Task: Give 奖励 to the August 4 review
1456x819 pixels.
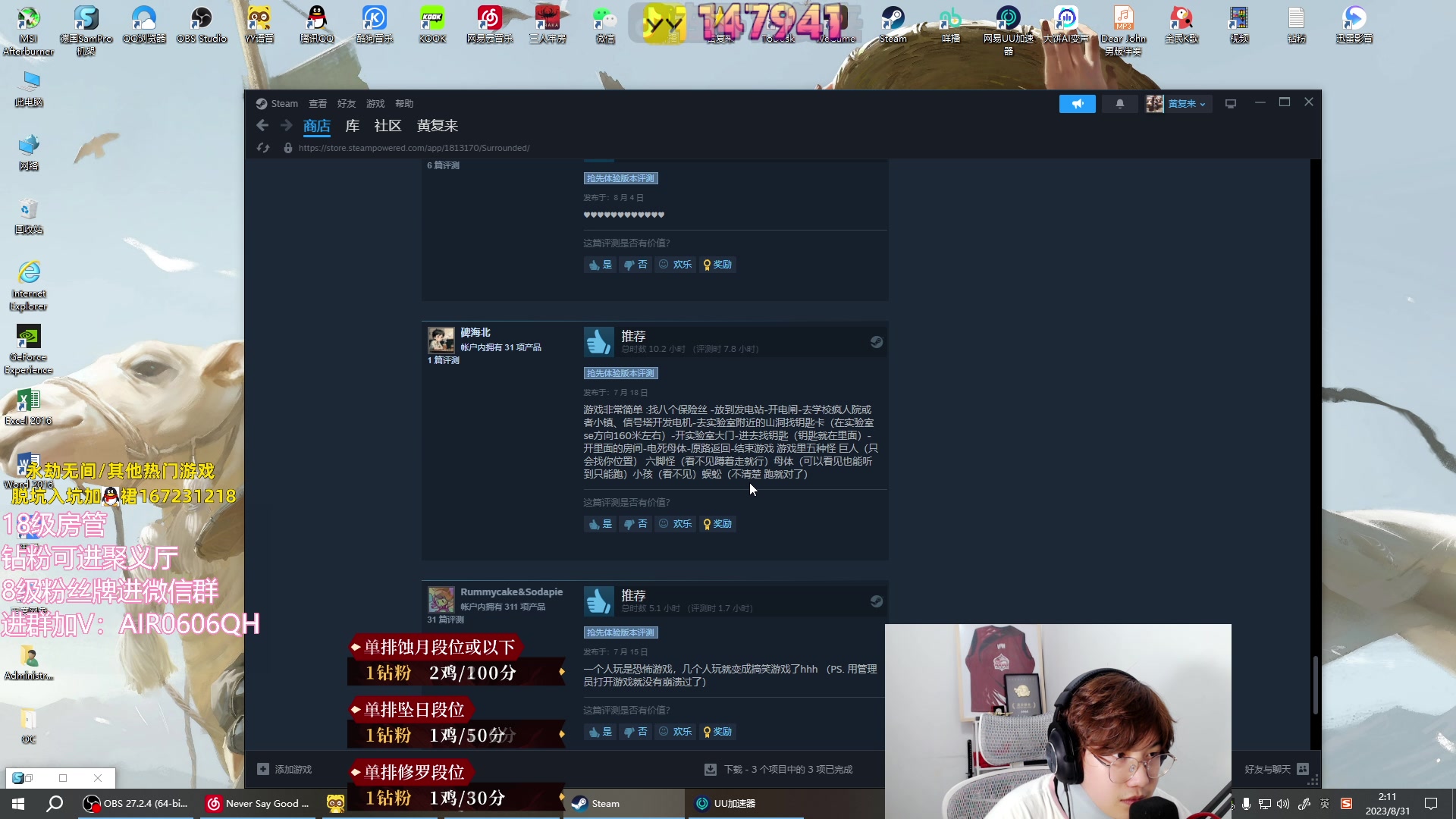Action: 717,265
